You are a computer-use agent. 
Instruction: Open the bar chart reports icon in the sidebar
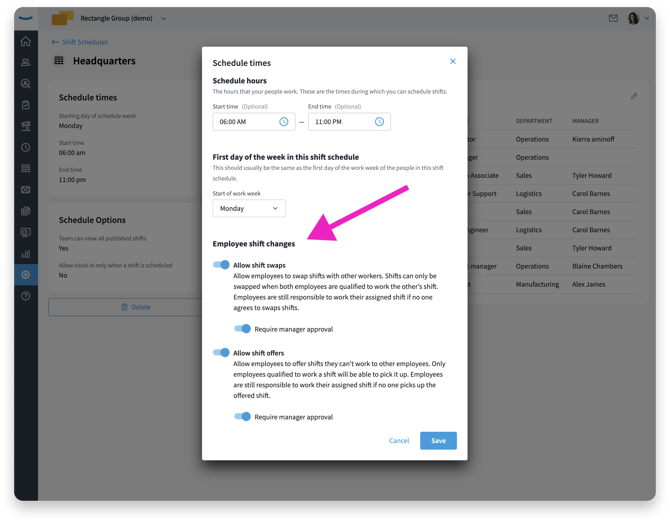[26, 254]
